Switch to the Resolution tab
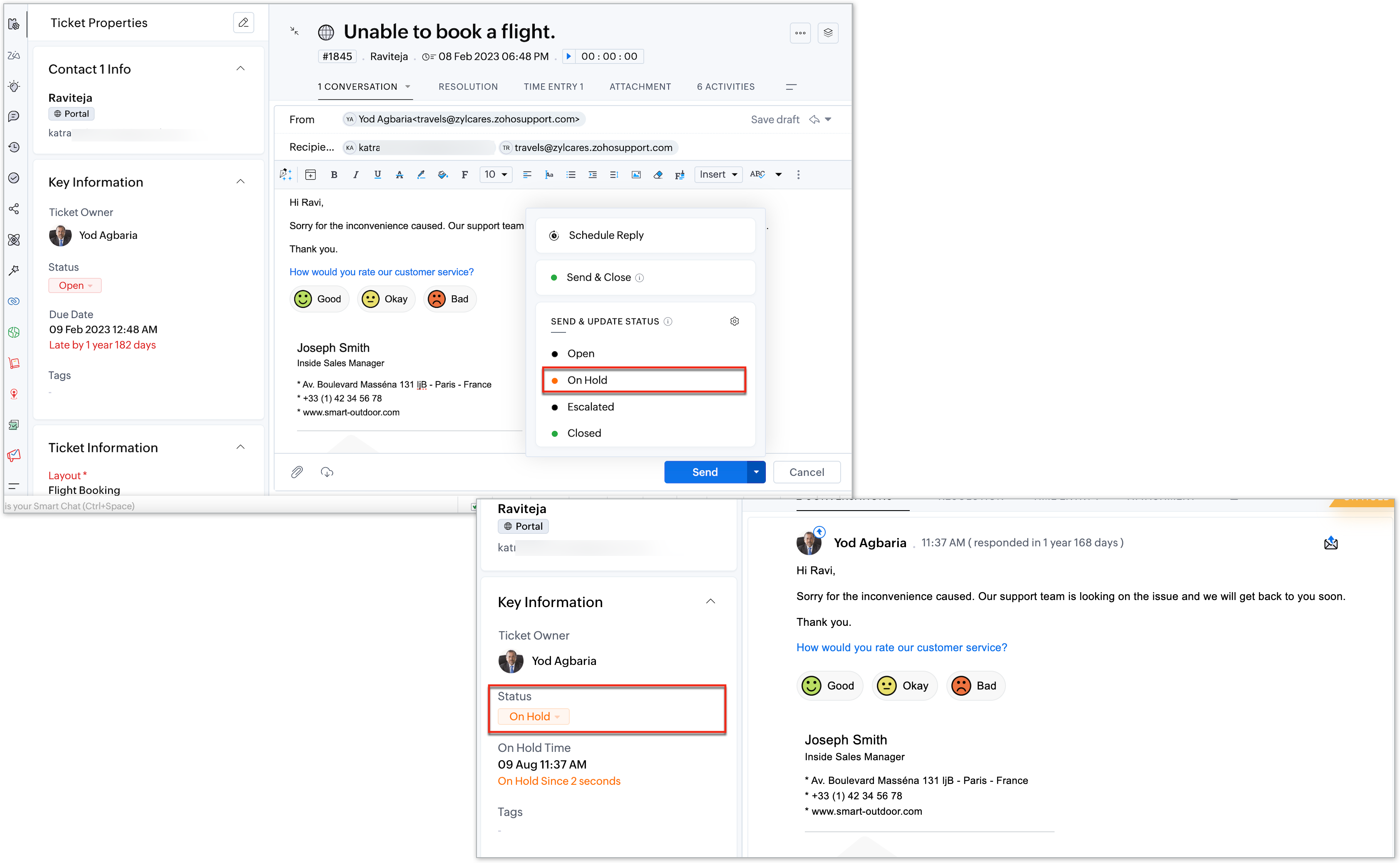 click(x=468, y=87)
